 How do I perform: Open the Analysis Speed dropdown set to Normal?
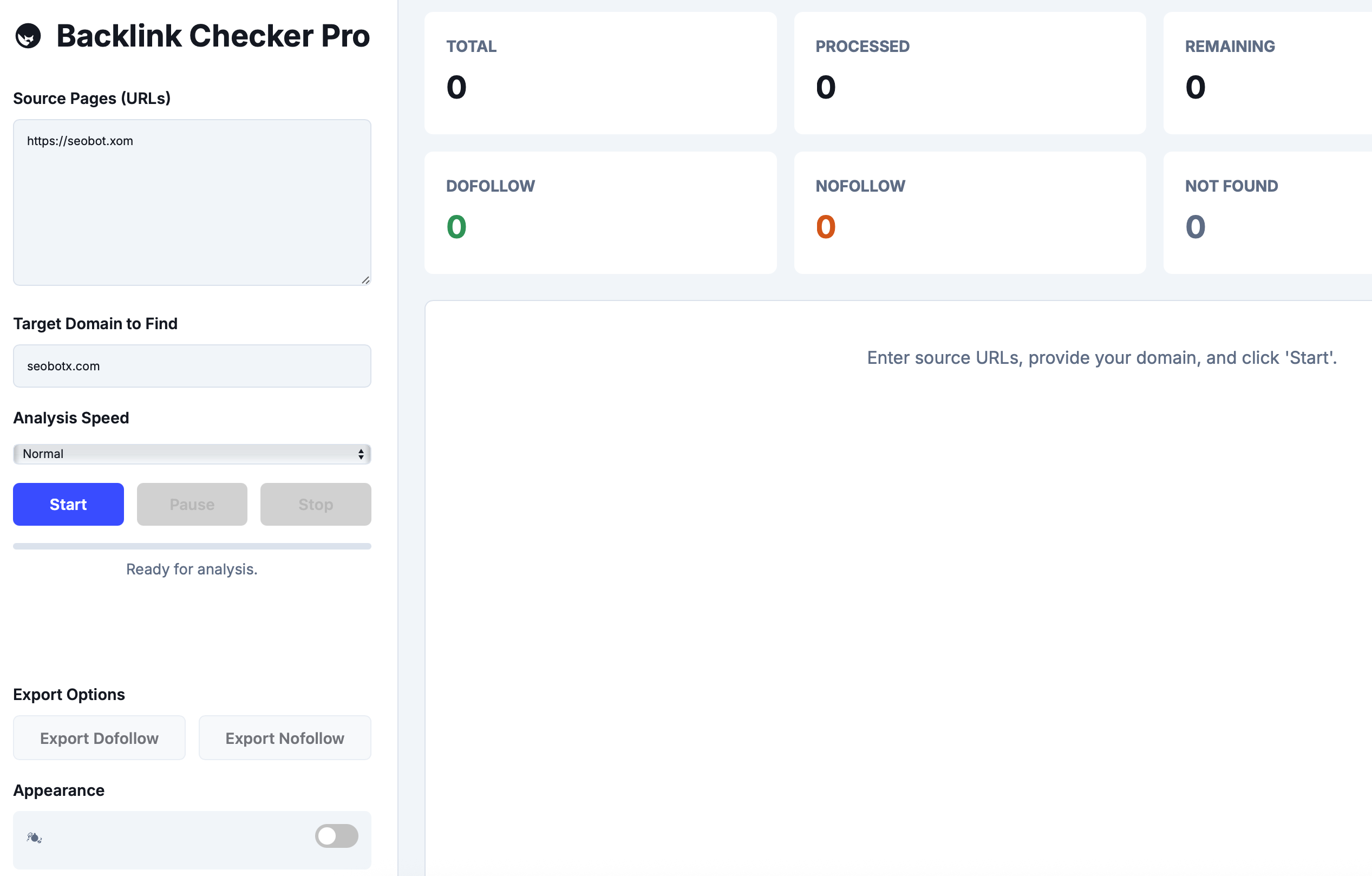pyautogui.click(x=192, y=454)
